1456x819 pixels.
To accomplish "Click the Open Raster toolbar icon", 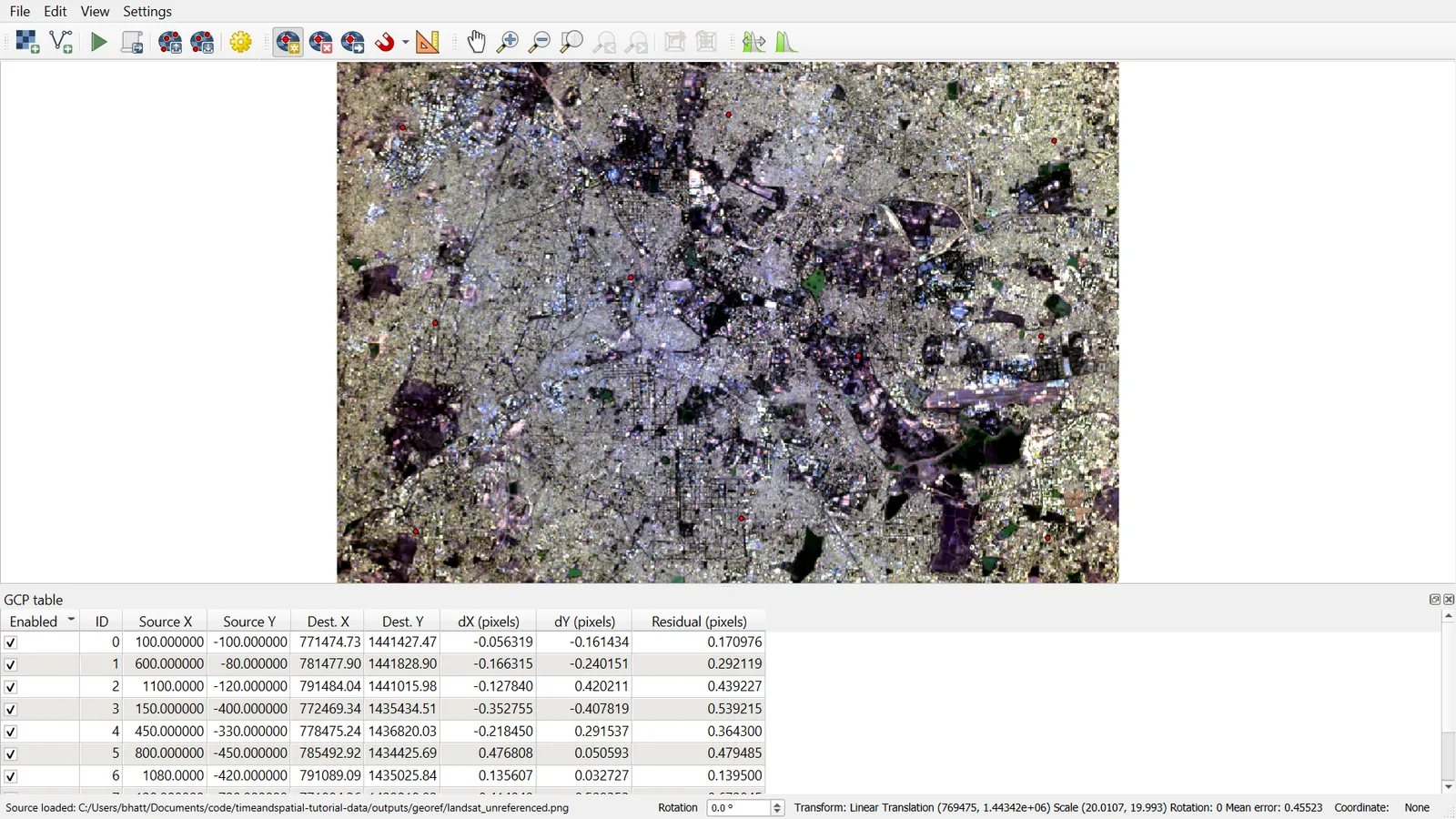I will coord(27,42).
